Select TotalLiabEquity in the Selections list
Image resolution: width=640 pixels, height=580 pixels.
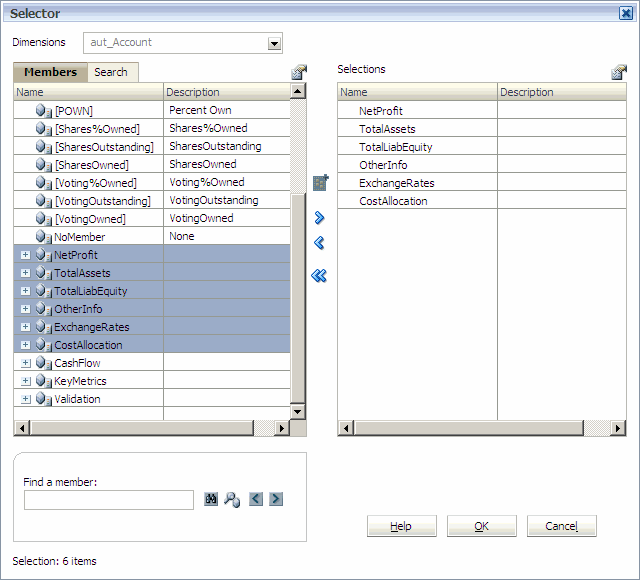click(x=396, y=147)
